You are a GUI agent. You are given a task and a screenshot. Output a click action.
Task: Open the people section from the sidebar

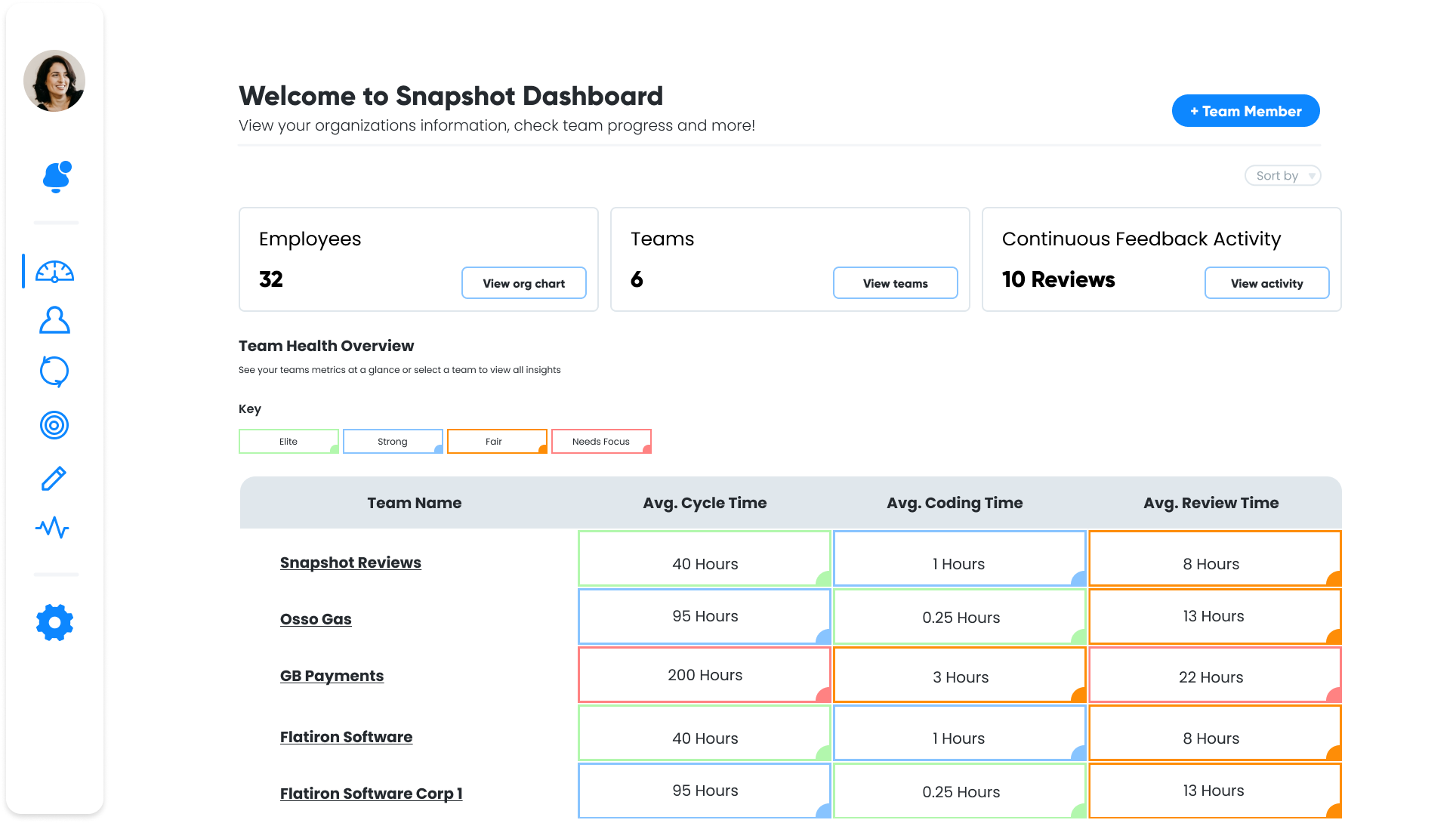pyautogui.click(x=54, y=320)
